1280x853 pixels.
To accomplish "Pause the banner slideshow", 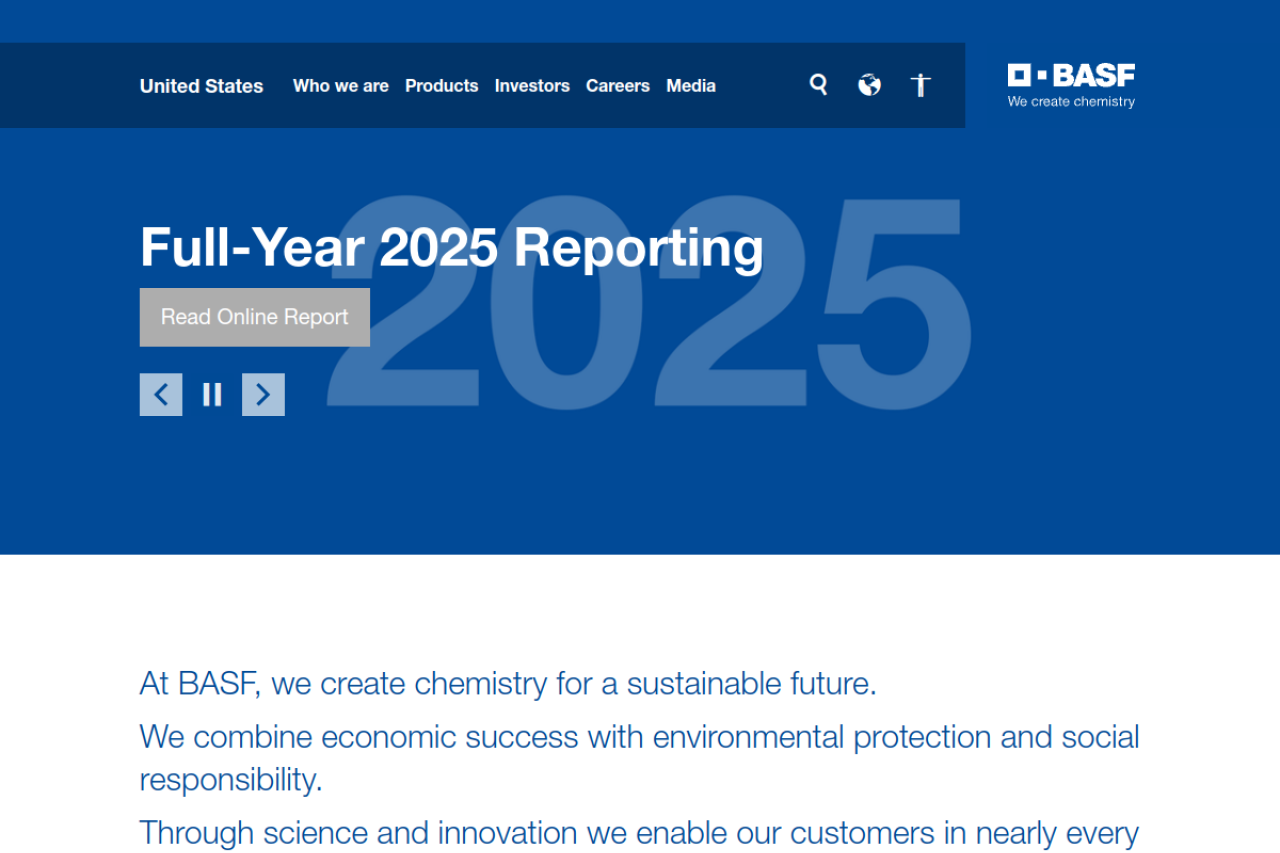I will [212, 394].
